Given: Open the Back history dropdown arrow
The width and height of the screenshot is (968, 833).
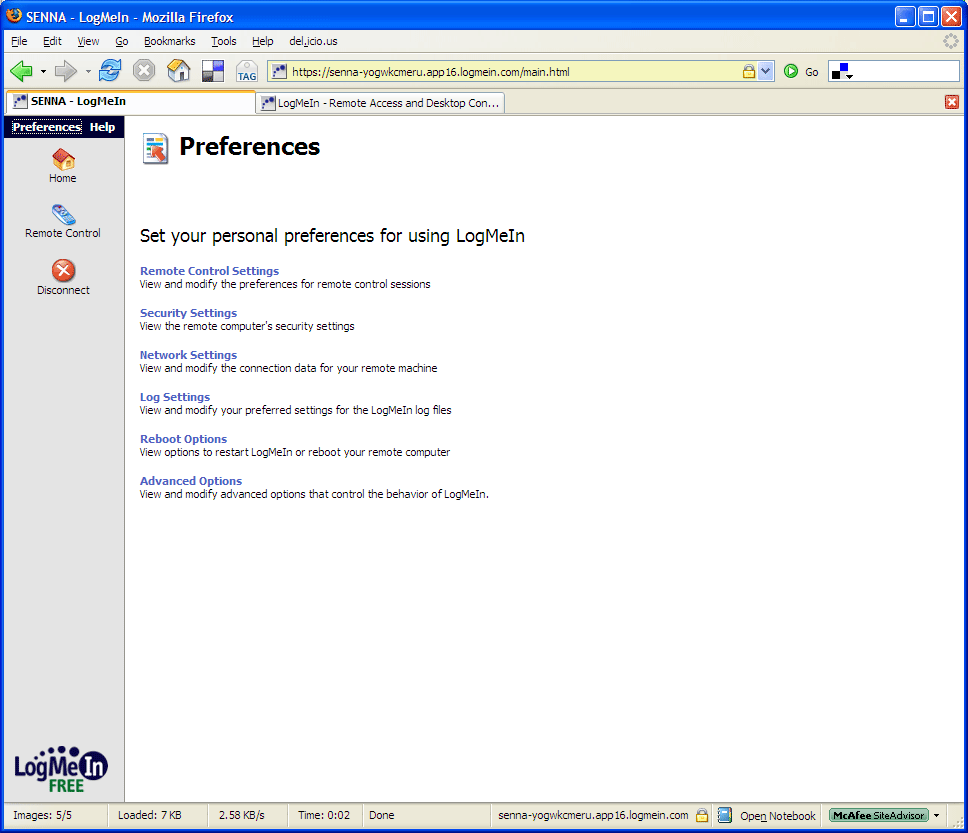Looking at the screenshot, I should 43,72.
